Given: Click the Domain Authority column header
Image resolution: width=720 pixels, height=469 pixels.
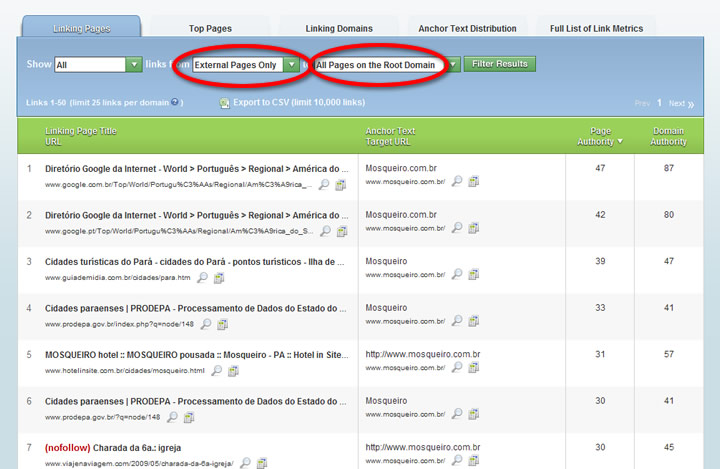Looking at the screenshot, I should (x=668, y=136).
